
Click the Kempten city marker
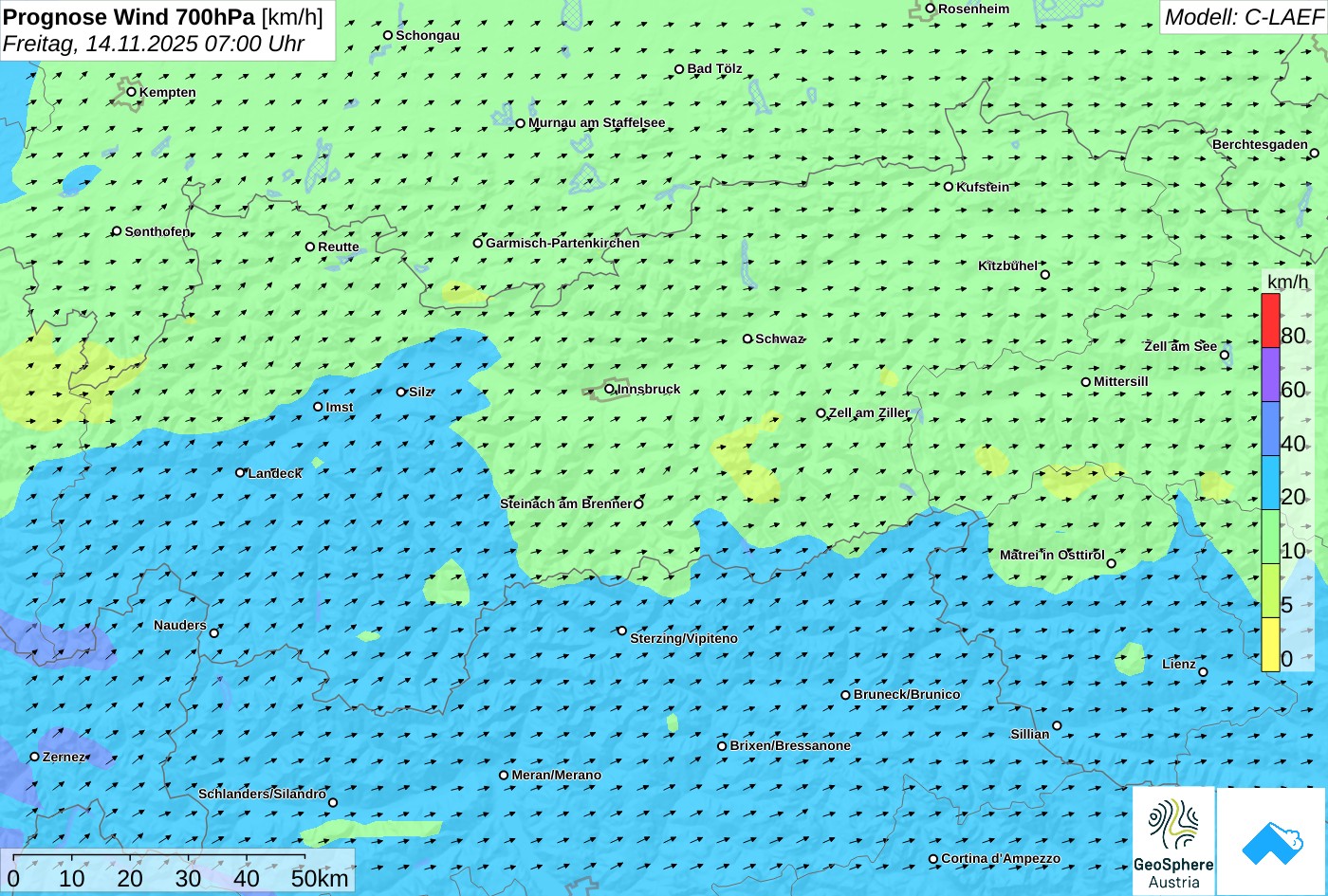(x=131, y=92)
